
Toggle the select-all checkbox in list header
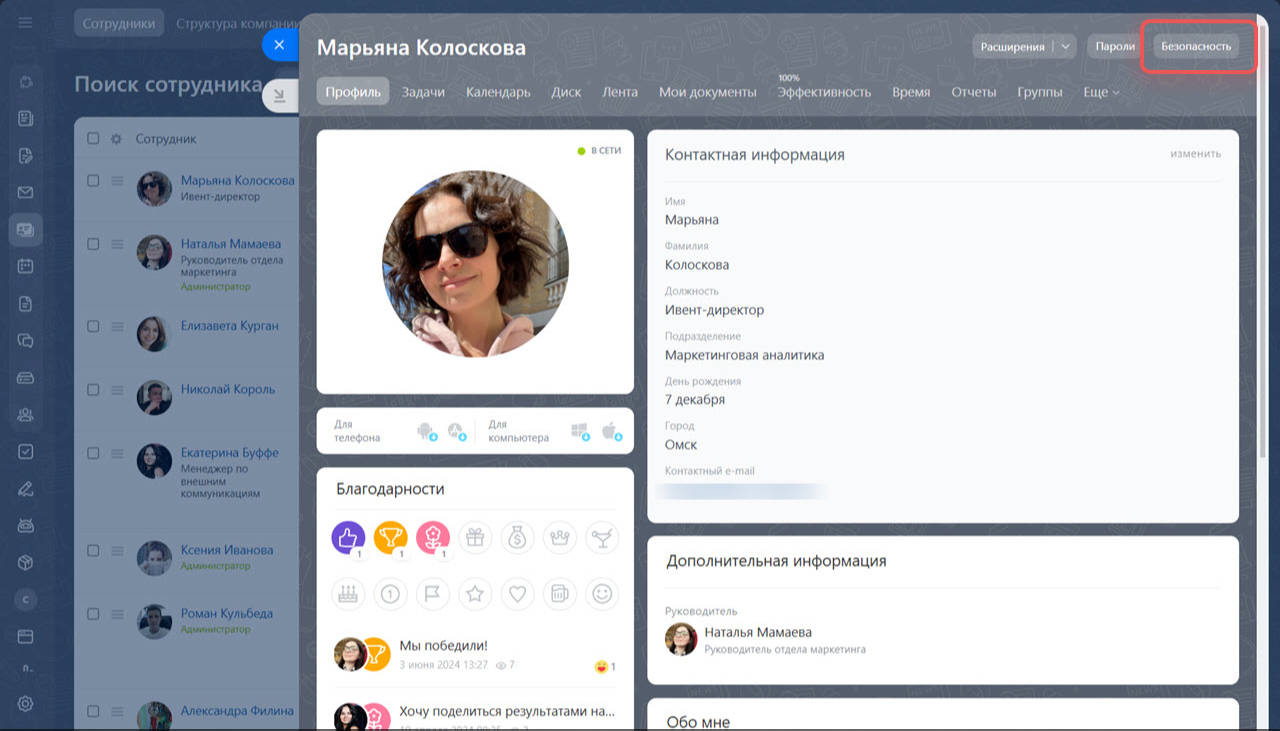pyautogui.click(x=93, y=139)
